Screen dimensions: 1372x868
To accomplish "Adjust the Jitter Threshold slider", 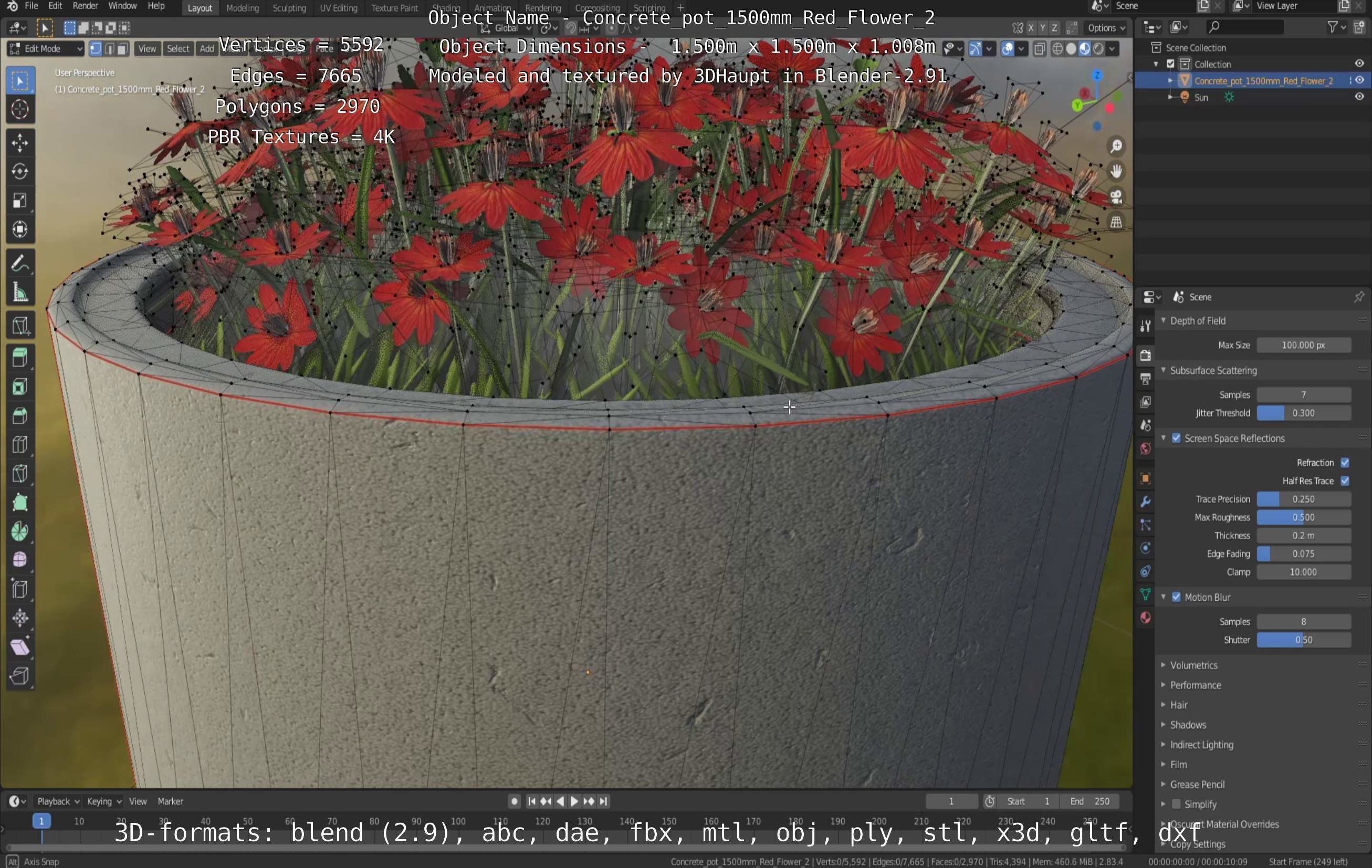I will click(x=1304, y=413).
